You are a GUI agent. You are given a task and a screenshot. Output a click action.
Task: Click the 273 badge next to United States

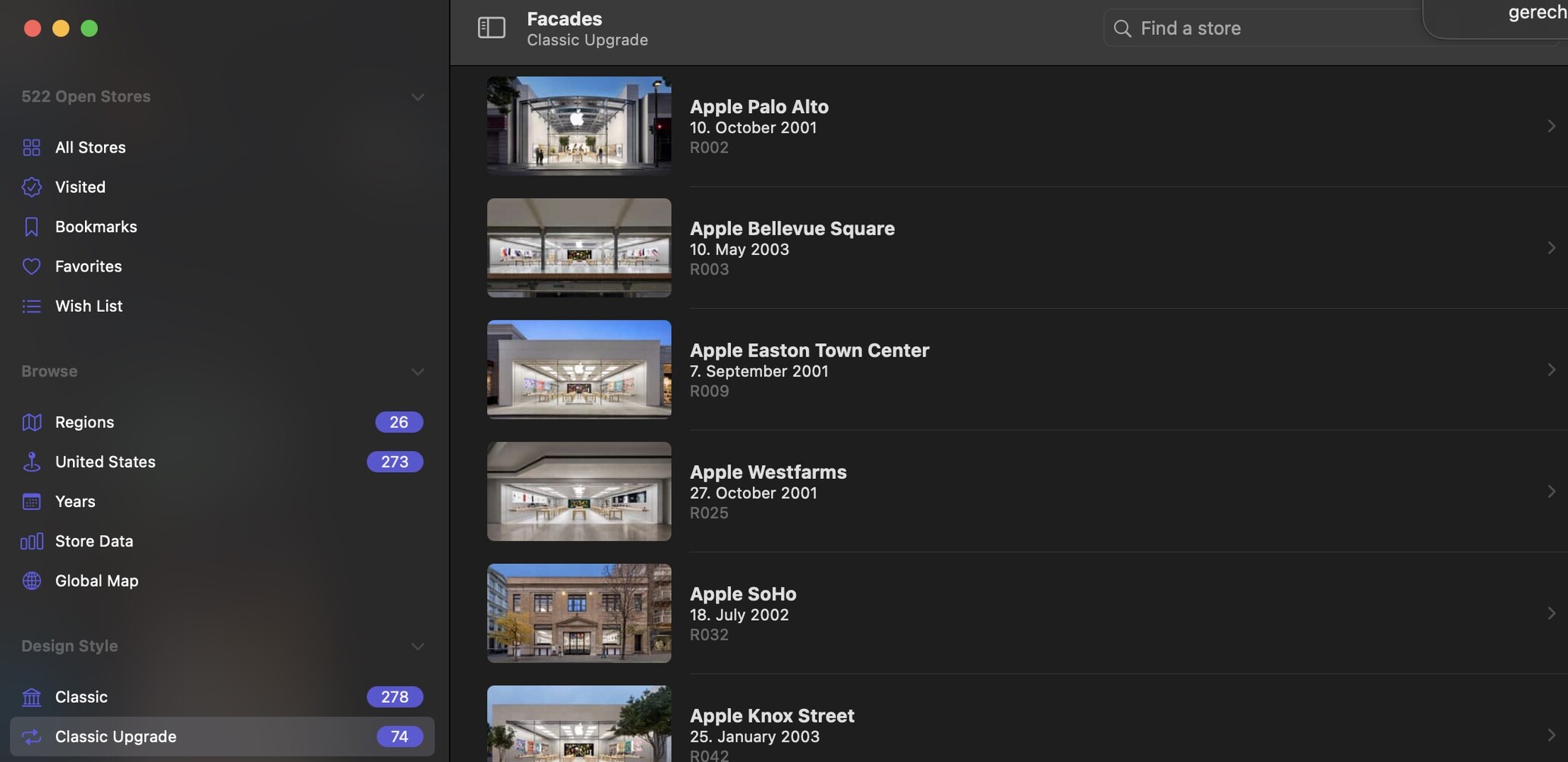point(395,461)
